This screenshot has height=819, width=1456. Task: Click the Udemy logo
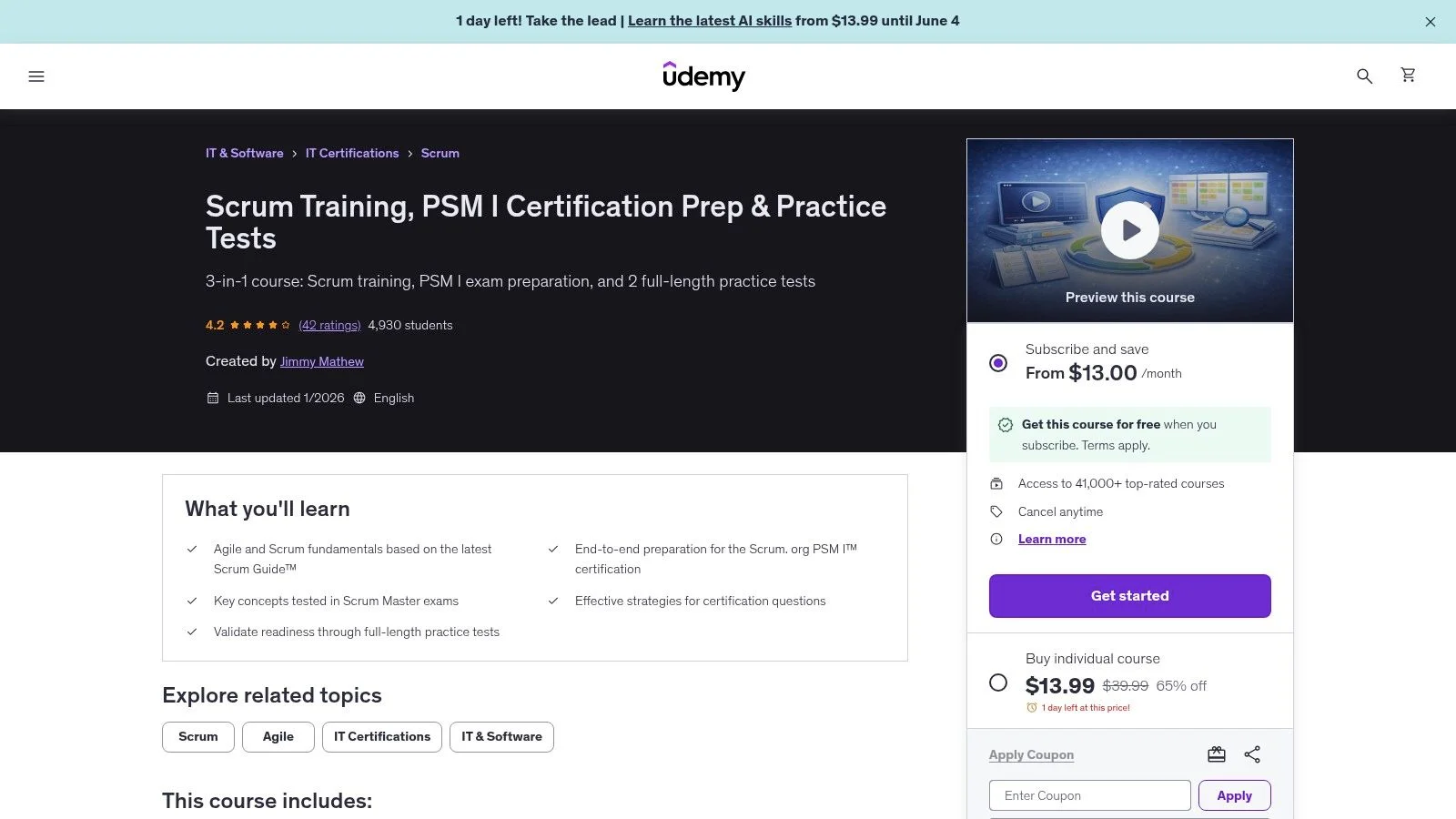point(703,76)
